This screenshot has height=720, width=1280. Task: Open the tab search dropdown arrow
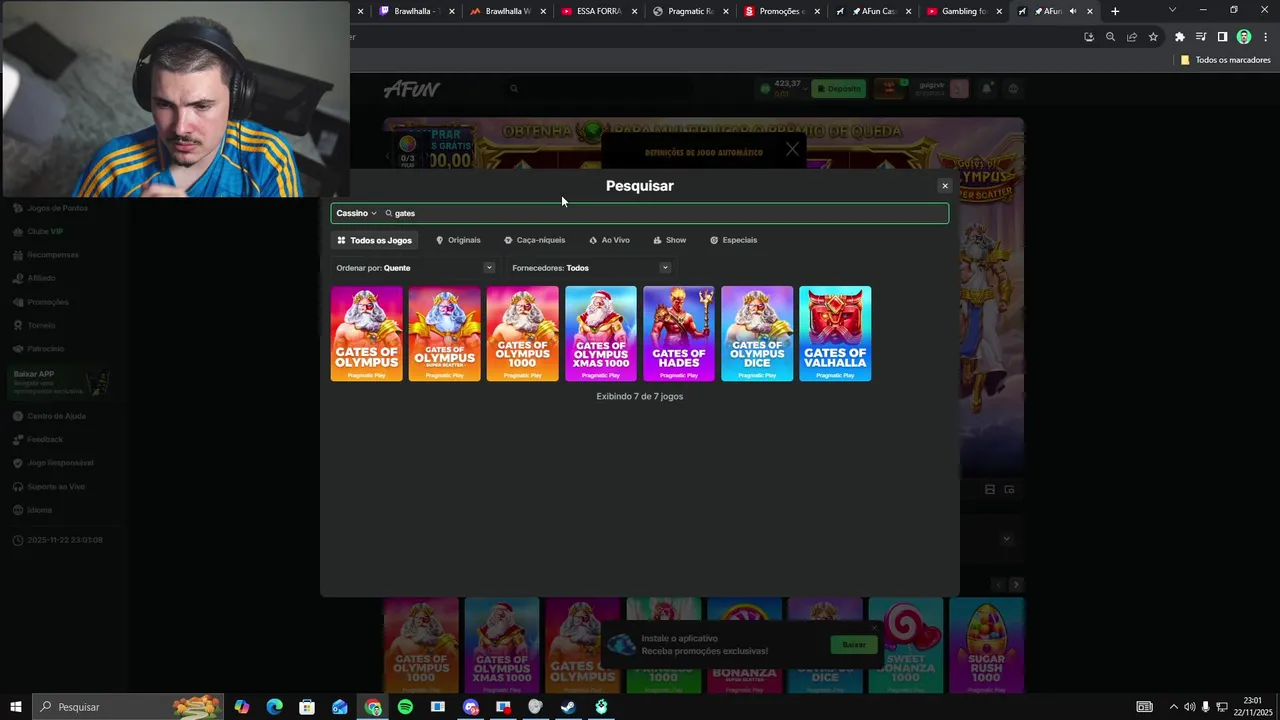pyautogui.click(x=1173, y=10)
